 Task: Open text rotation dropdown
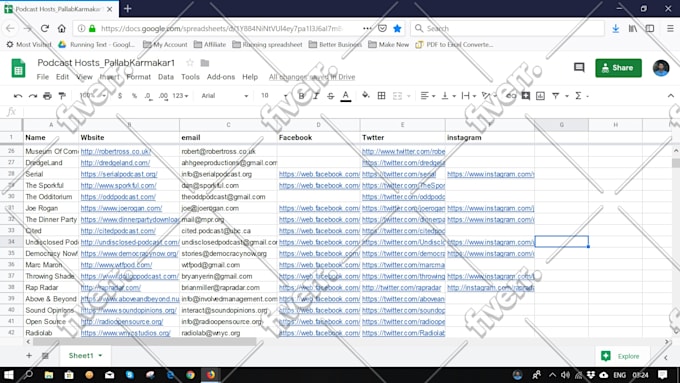489,96
